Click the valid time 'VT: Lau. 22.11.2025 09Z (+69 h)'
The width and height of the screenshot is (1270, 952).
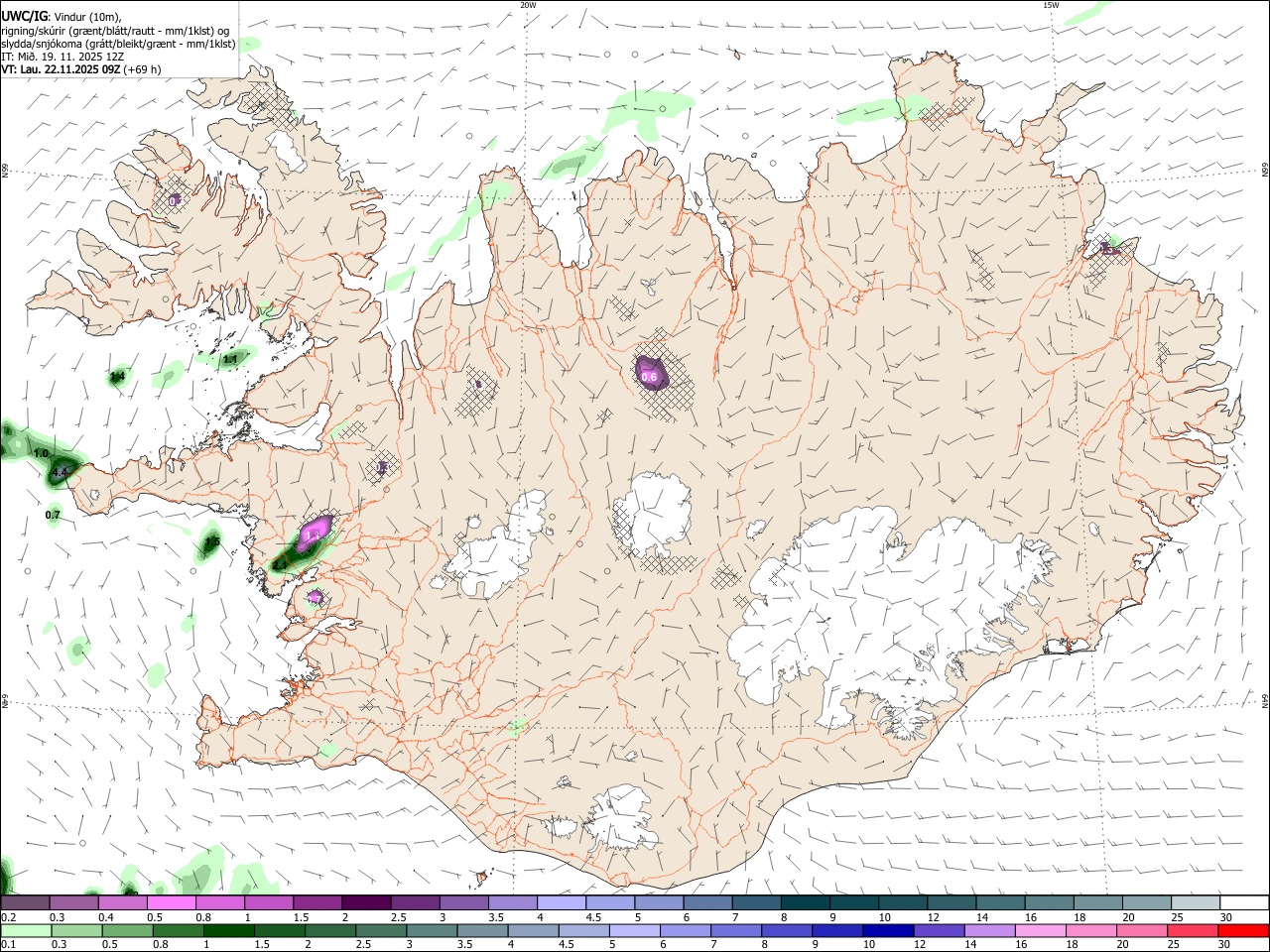80,69
